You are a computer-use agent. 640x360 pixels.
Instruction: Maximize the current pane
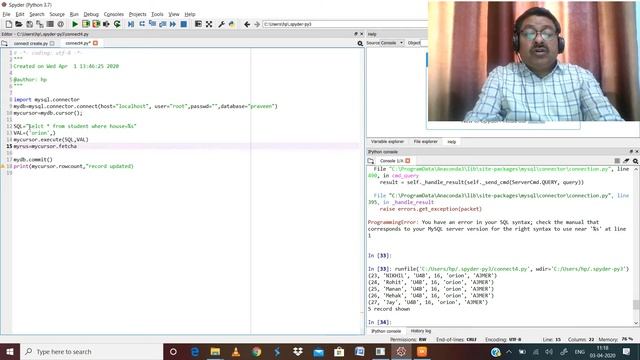198,24
